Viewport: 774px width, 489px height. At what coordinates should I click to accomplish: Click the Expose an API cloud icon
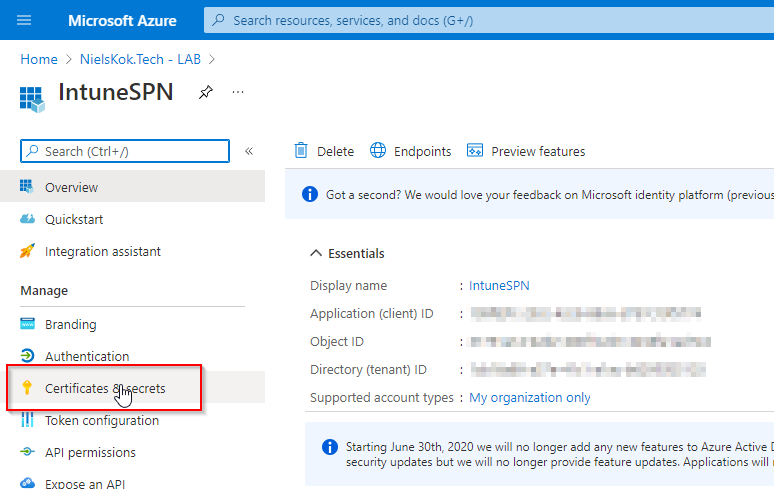coord(27,483)
